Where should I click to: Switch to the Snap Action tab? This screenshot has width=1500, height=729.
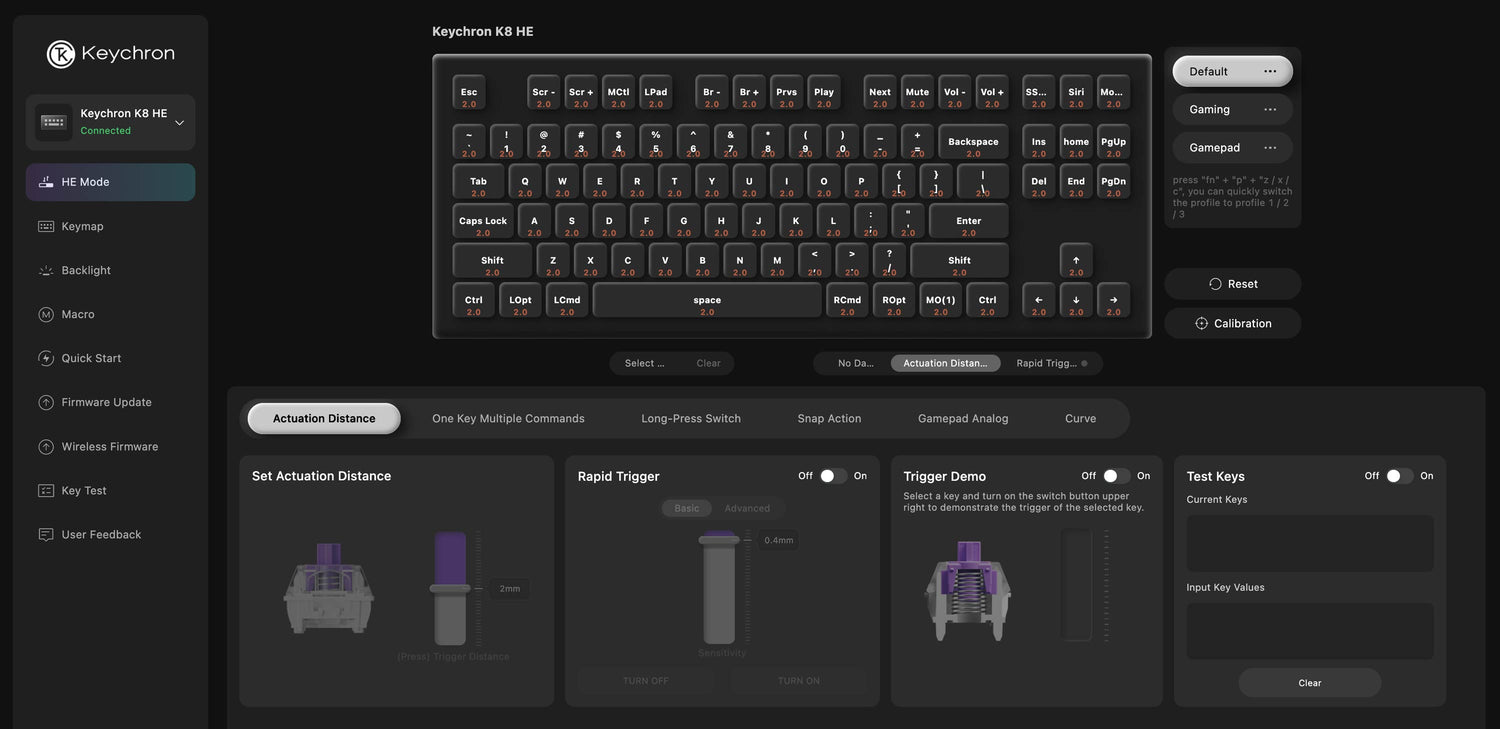coord(829,418)
